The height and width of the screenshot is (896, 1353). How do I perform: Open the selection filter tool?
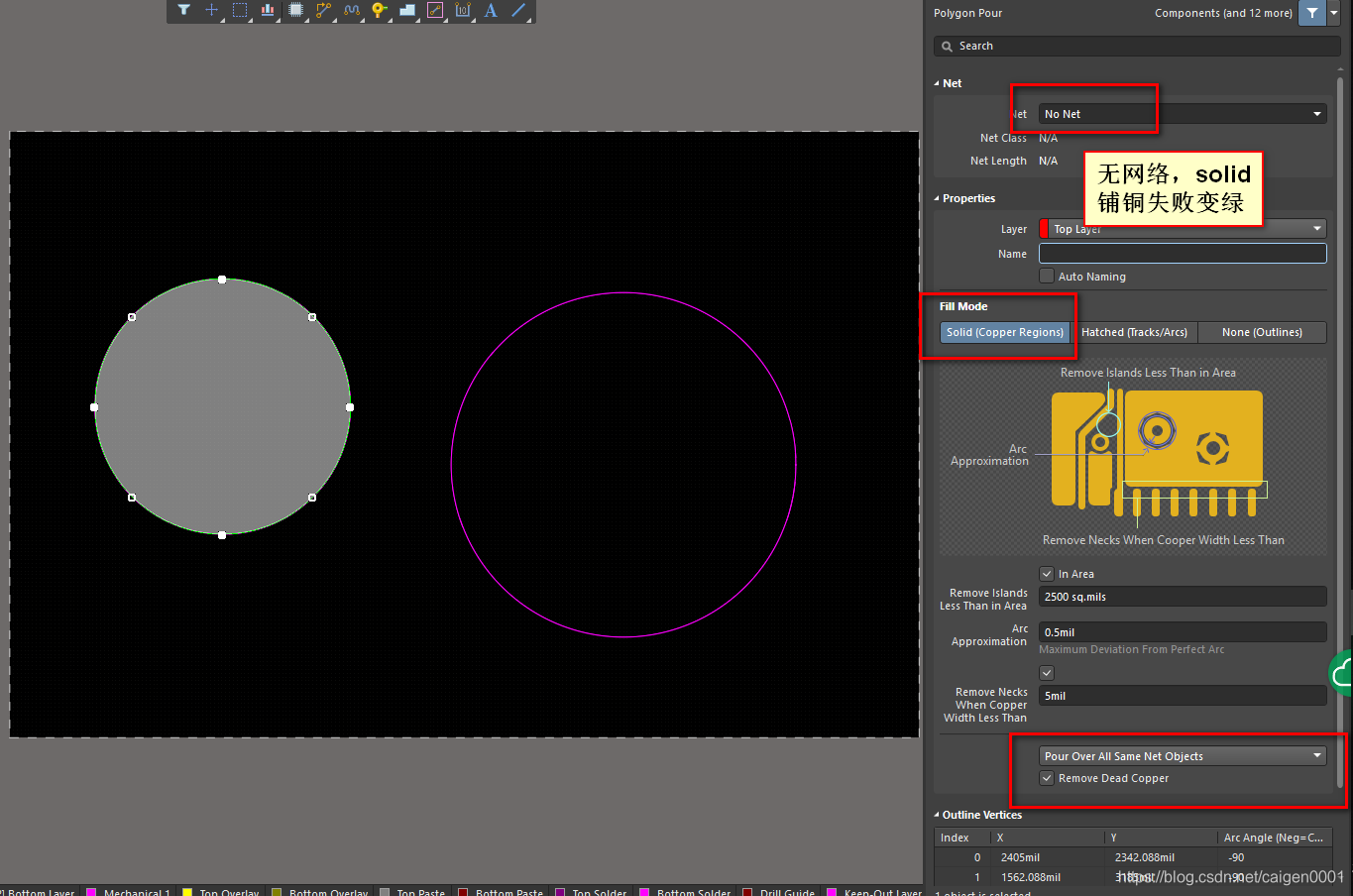click(x=183, y=11)
